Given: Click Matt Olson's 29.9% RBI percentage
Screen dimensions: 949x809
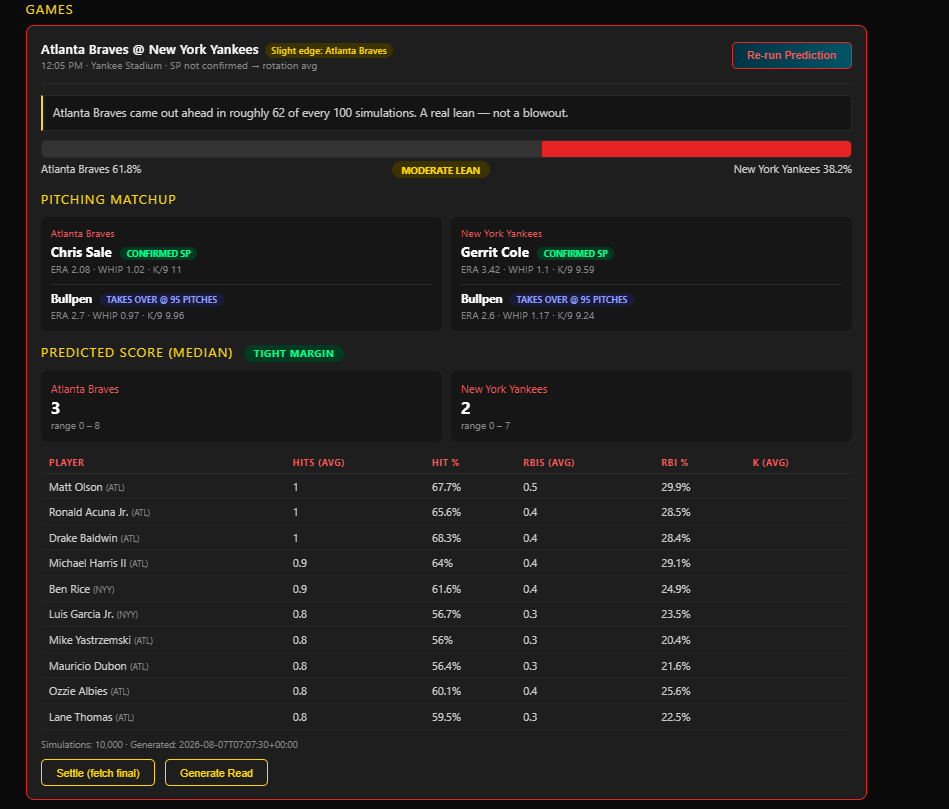Looking at the screenshot, I should click(x=675, y=487).
